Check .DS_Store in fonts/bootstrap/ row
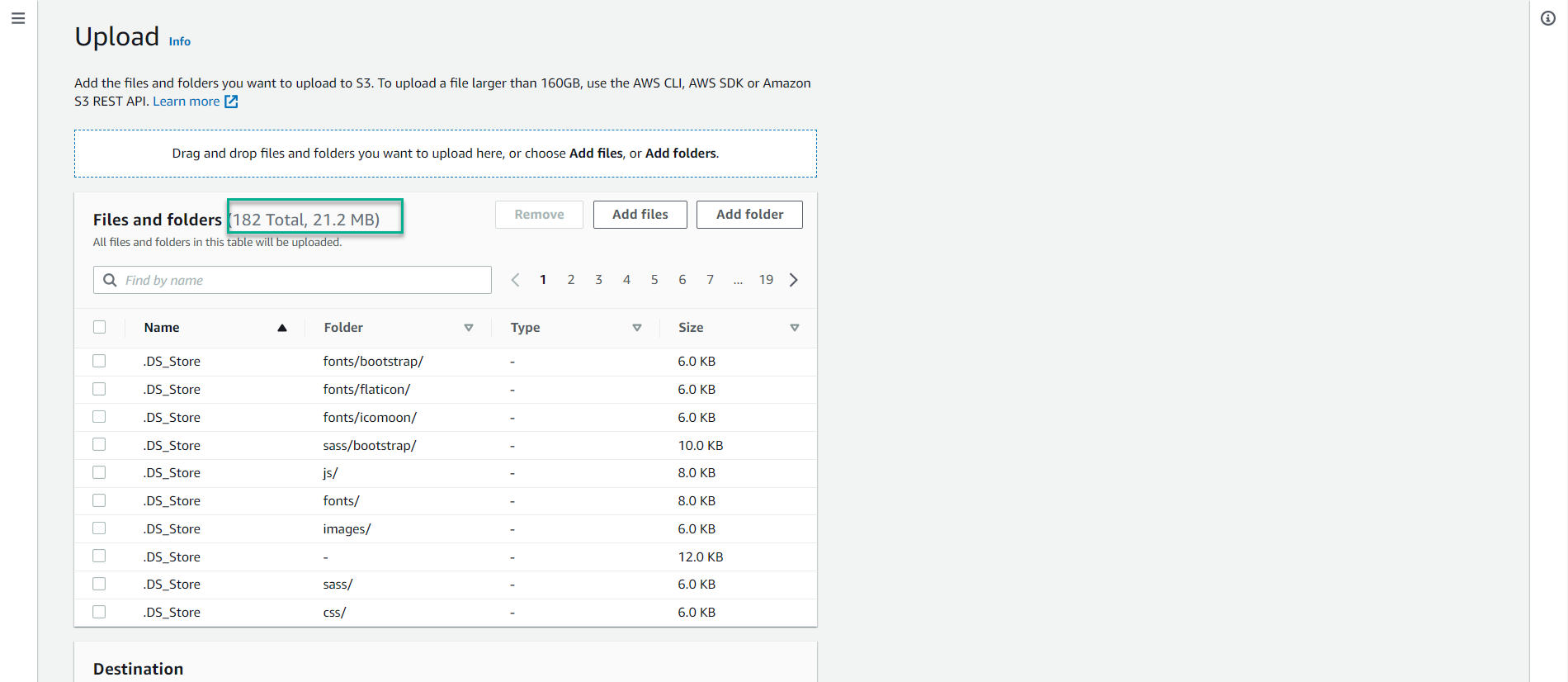1568x682 pixels. tap(99, 361)
